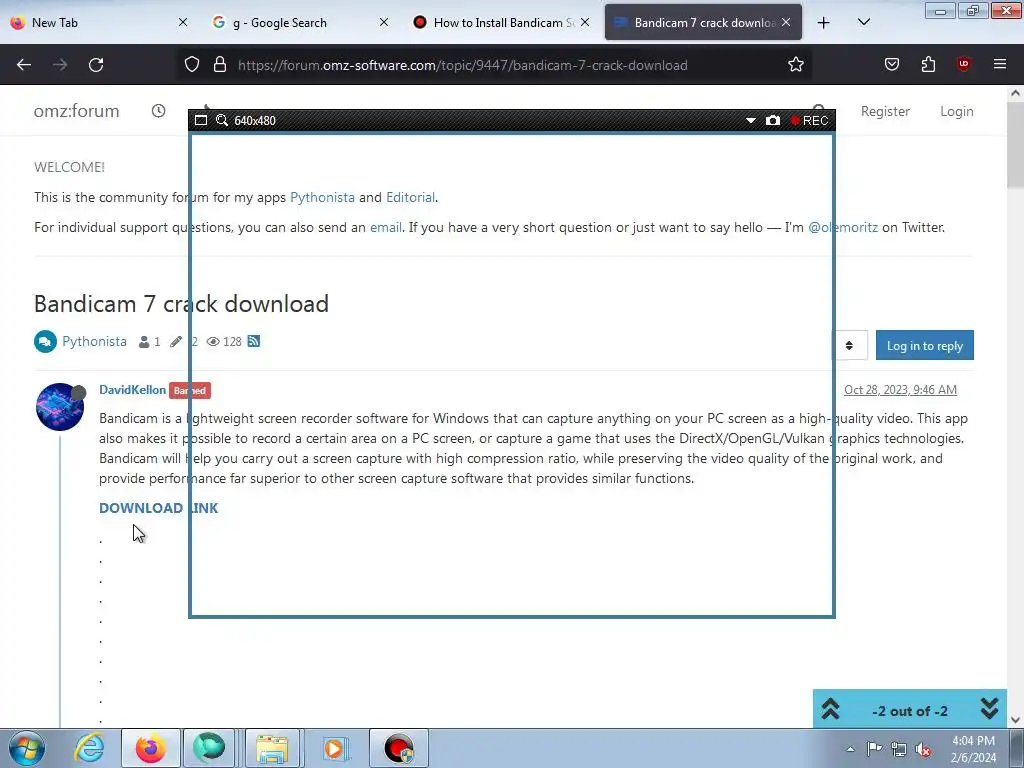Open the Bandicam taskbar icon

pyautogui.click(x=399, y=748)
